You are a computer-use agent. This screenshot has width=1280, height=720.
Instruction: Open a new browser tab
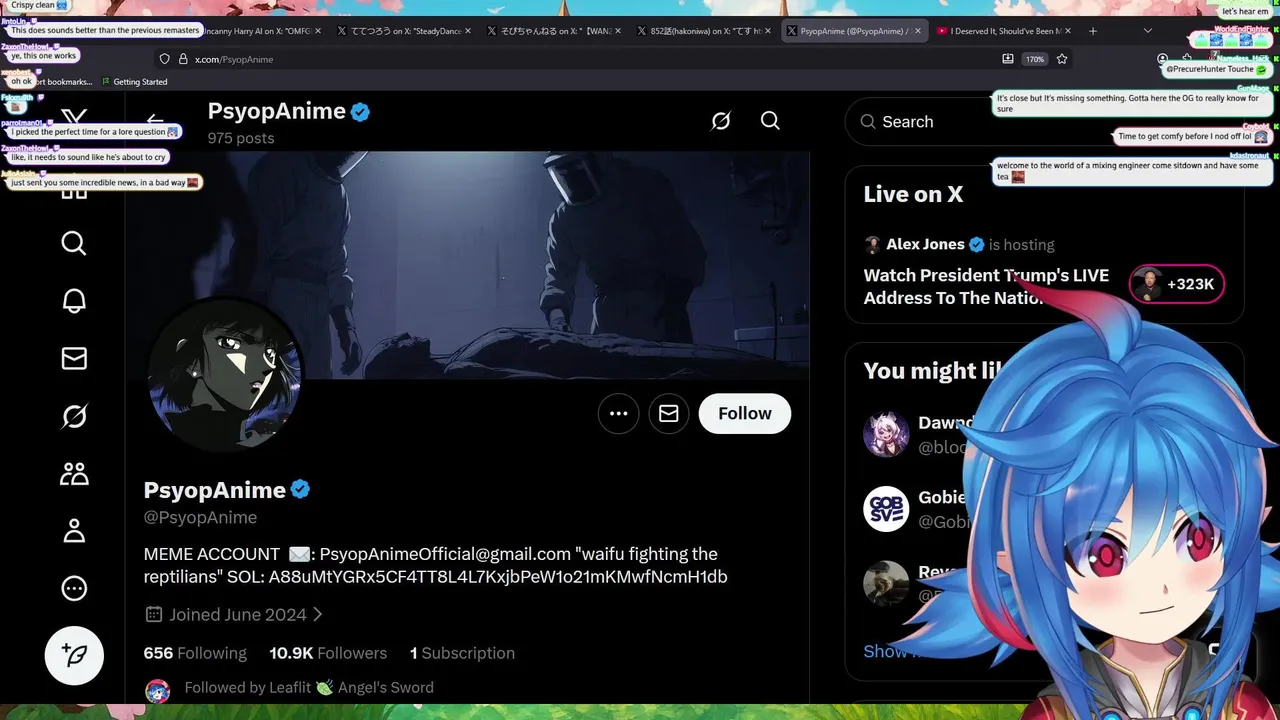click(x=1092, y=31)
